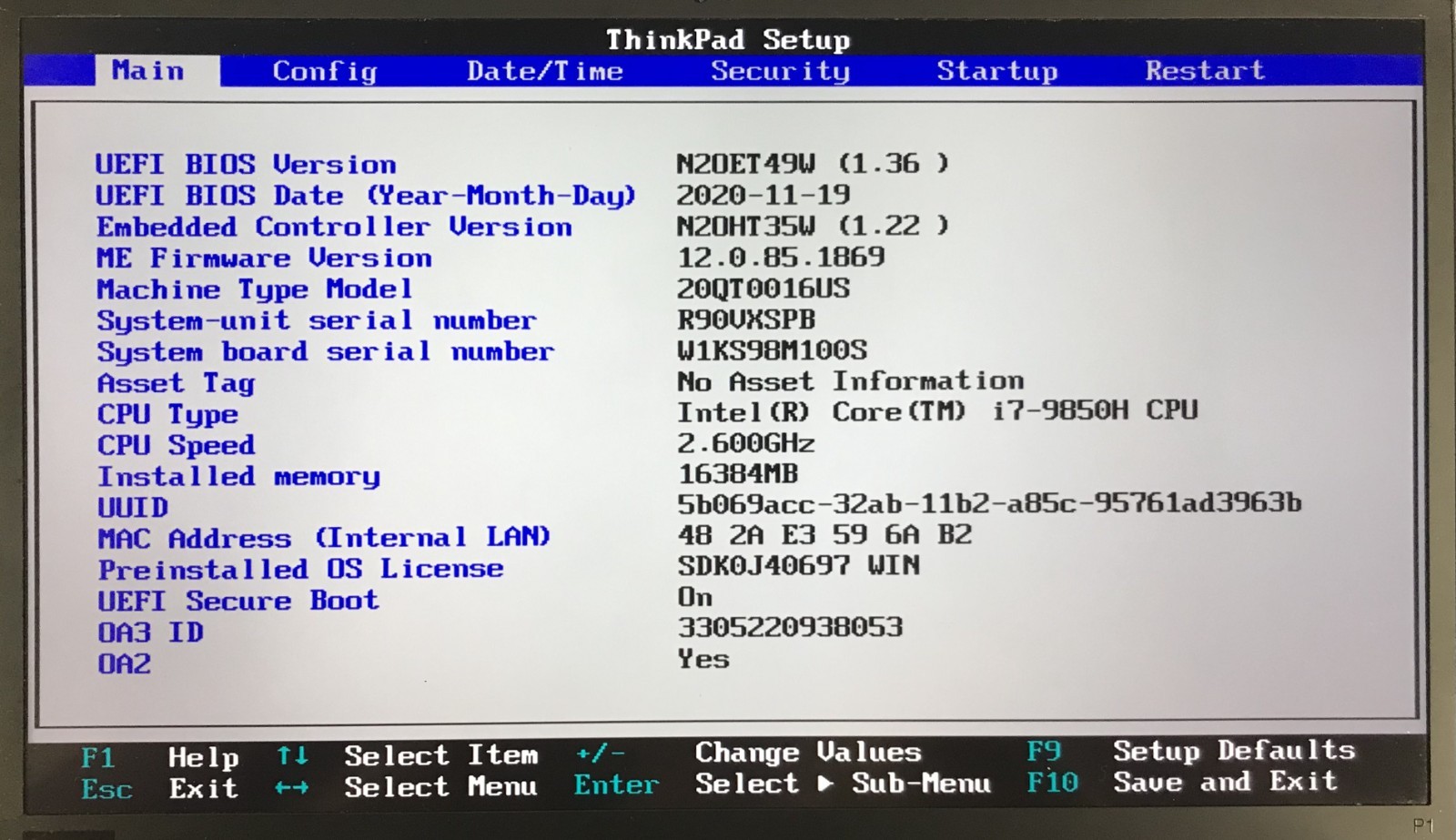Click OA3 ID value 3305220938053
This screenshot has height=840, width=1456.
(790, 628)
